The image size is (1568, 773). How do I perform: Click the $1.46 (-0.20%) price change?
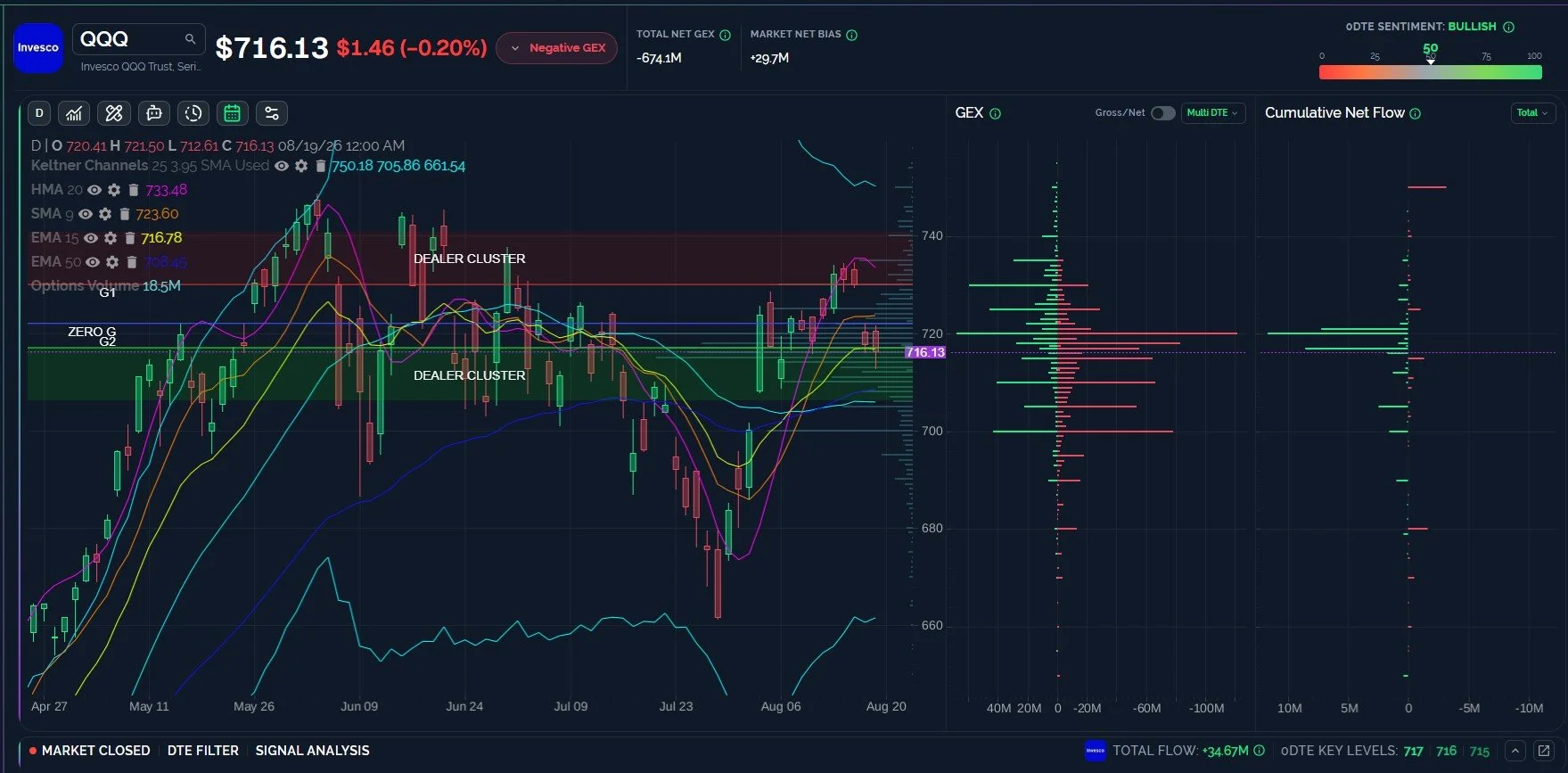[412, 48]
